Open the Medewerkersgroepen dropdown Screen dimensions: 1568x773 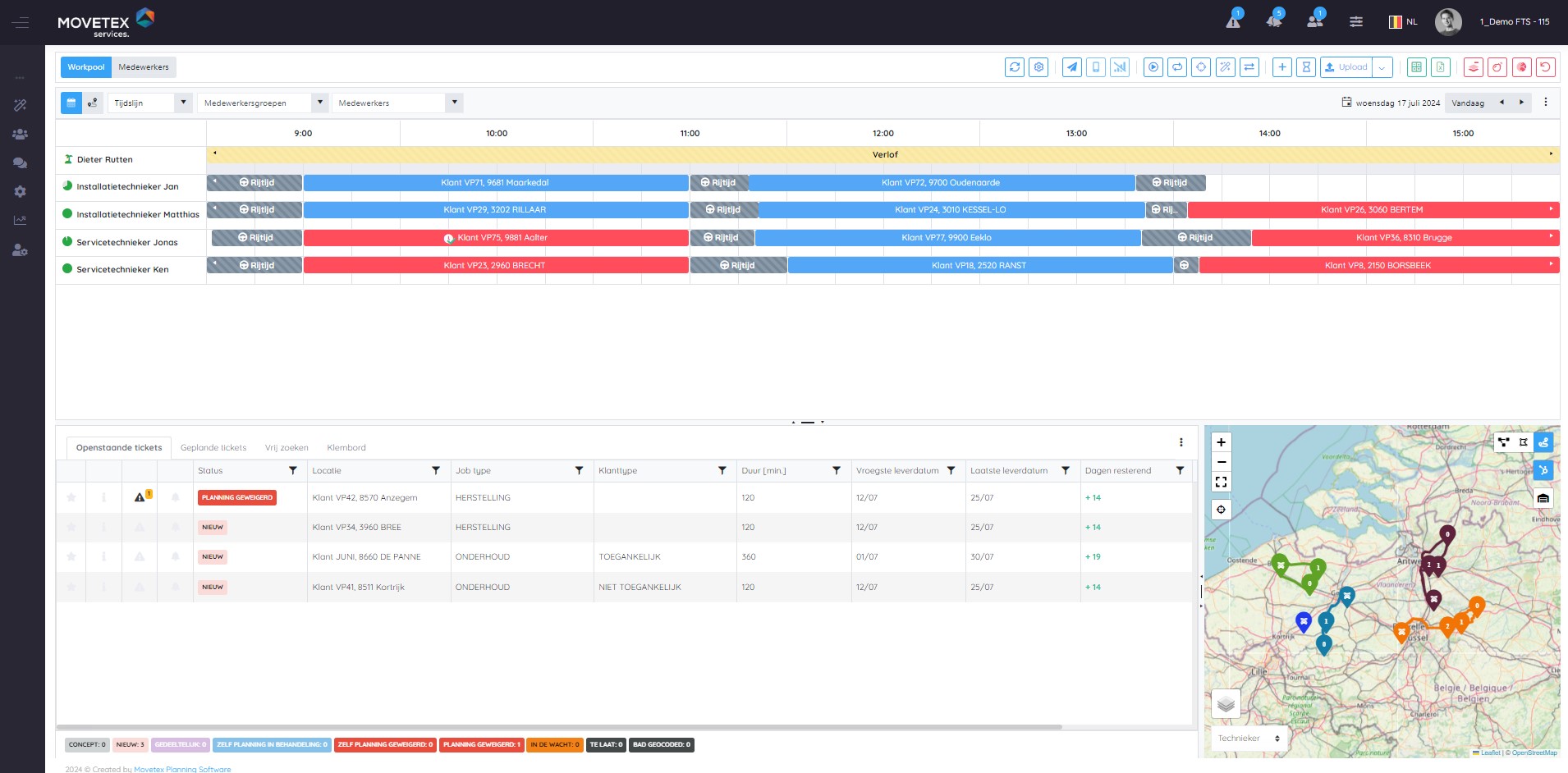pos(263,103)
